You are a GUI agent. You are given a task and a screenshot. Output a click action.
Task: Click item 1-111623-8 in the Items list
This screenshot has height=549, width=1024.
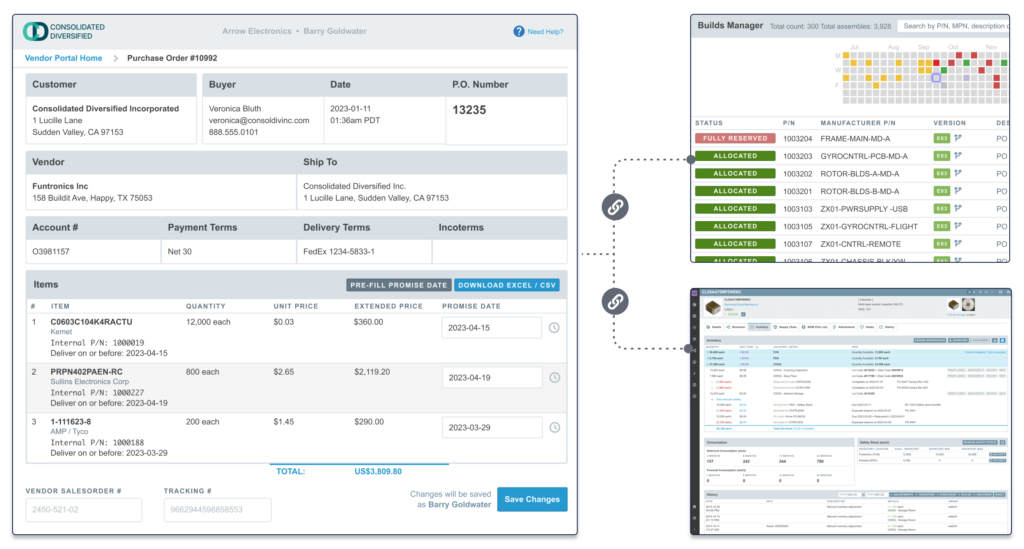71,422
